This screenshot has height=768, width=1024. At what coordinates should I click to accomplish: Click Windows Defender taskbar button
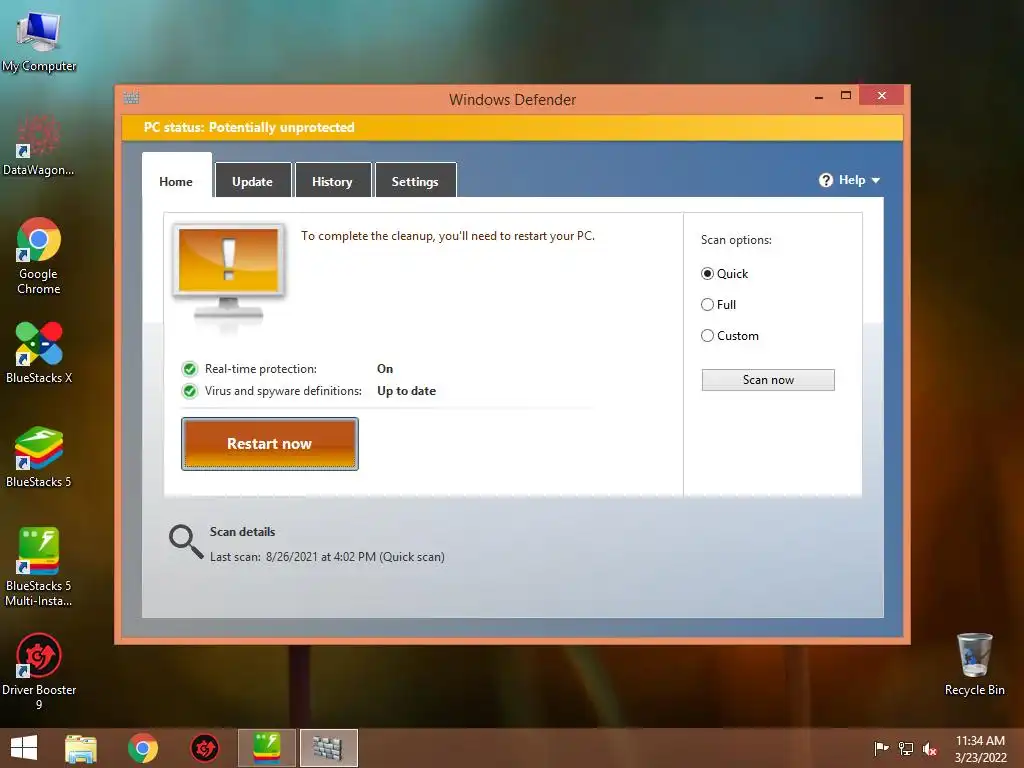(328, 748)
